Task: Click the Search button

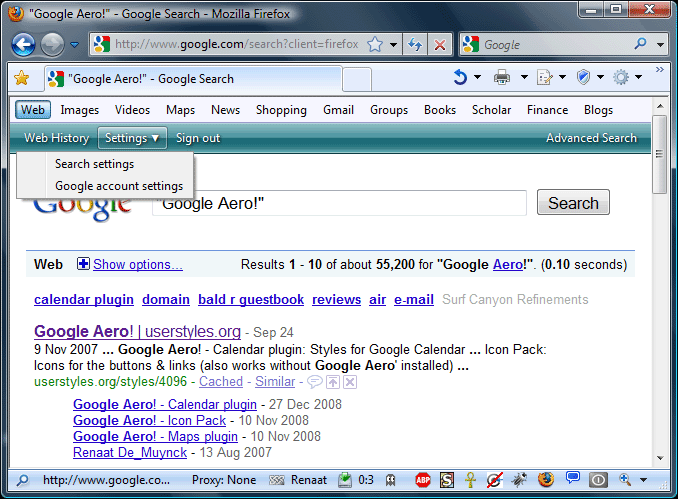Action: click(x=573, y=202)
